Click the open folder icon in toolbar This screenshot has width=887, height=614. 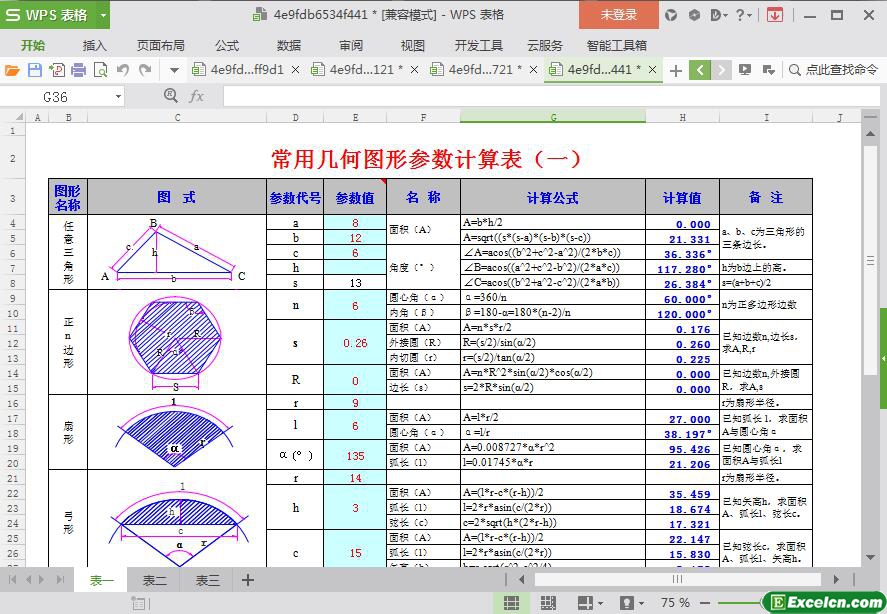pos(12,70)
